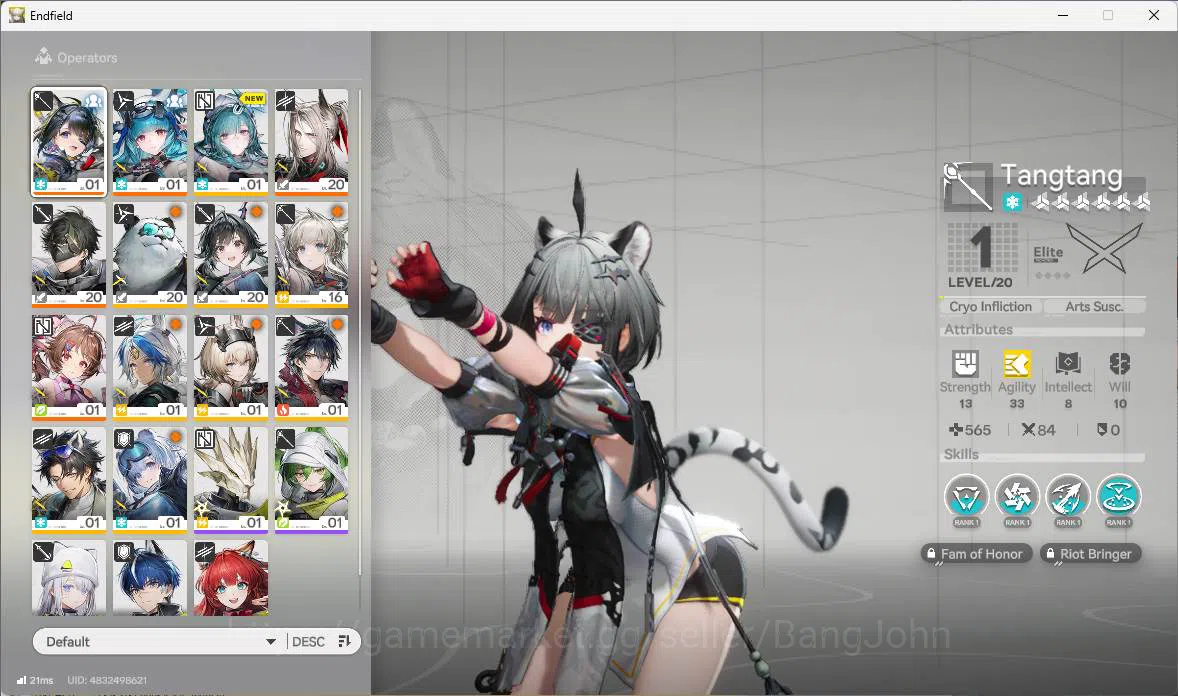Choose the white spiky-armored operator card
The image size is (1178, 696).
pos(231,480)
